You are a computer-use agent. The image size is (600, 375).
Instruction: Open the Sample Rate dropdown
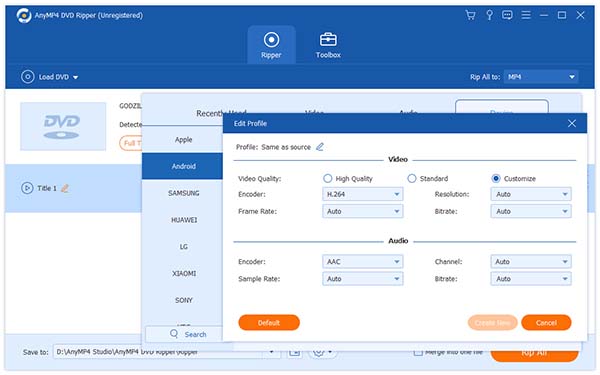(x=363, y=279)
